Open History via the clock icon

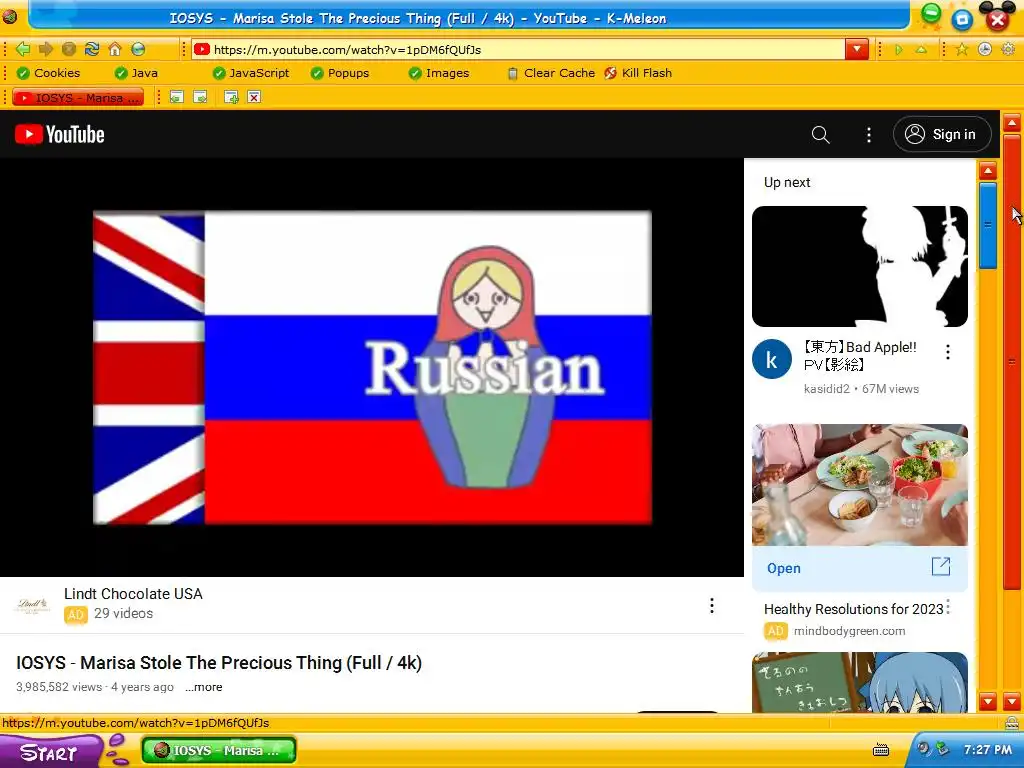[985, 49]
